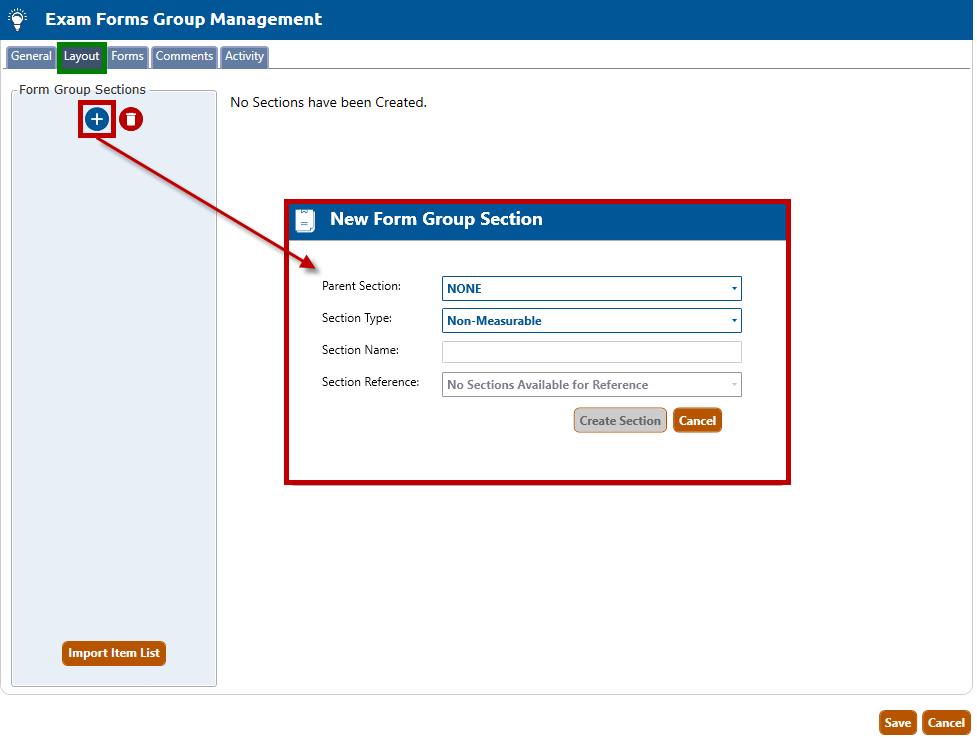
Task: Click the lightbulb icon in the title bar
Action: point(18,19)
